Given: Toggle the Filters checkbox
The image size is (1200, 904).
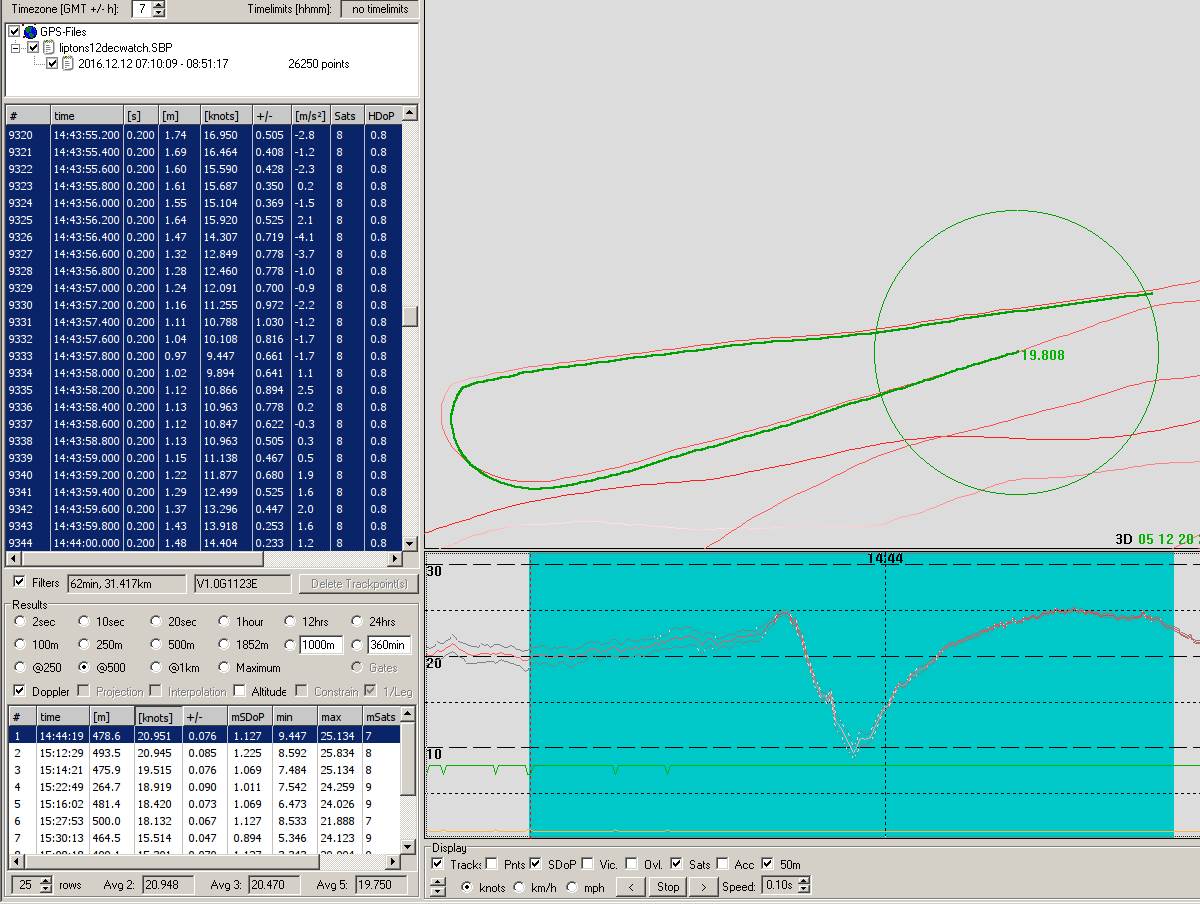Looking at the screenshot, I should [x=19, y=582].
